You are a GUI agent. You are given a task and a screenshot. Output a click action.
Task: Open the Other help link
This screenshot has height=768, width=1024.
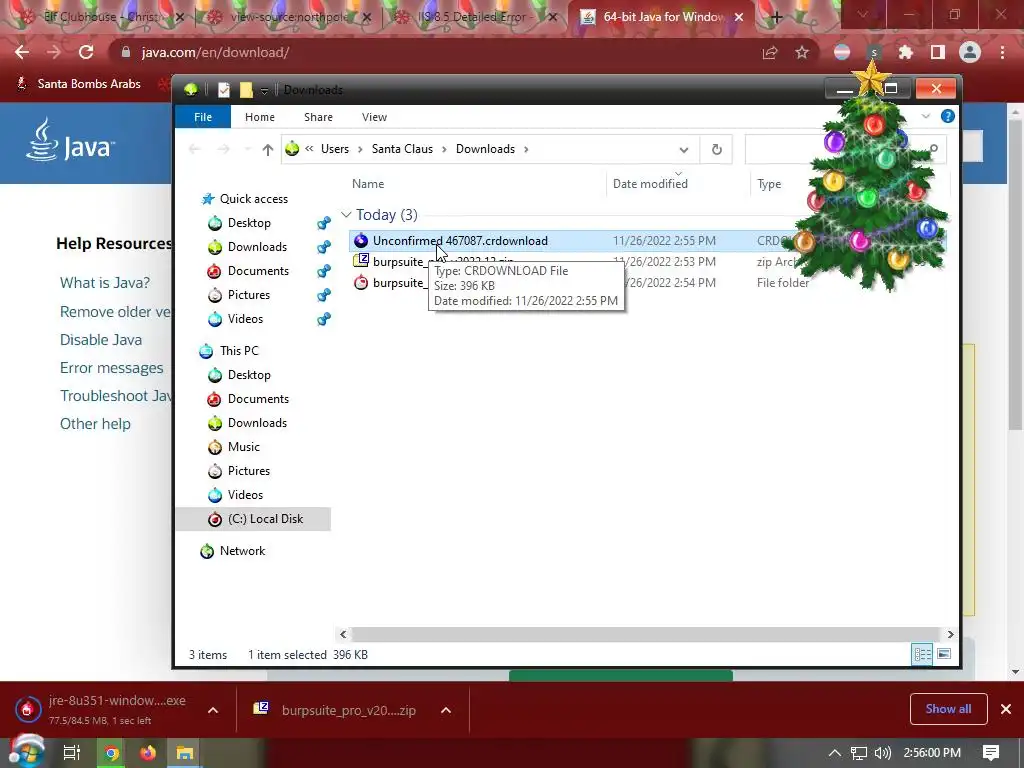(95, 424)
